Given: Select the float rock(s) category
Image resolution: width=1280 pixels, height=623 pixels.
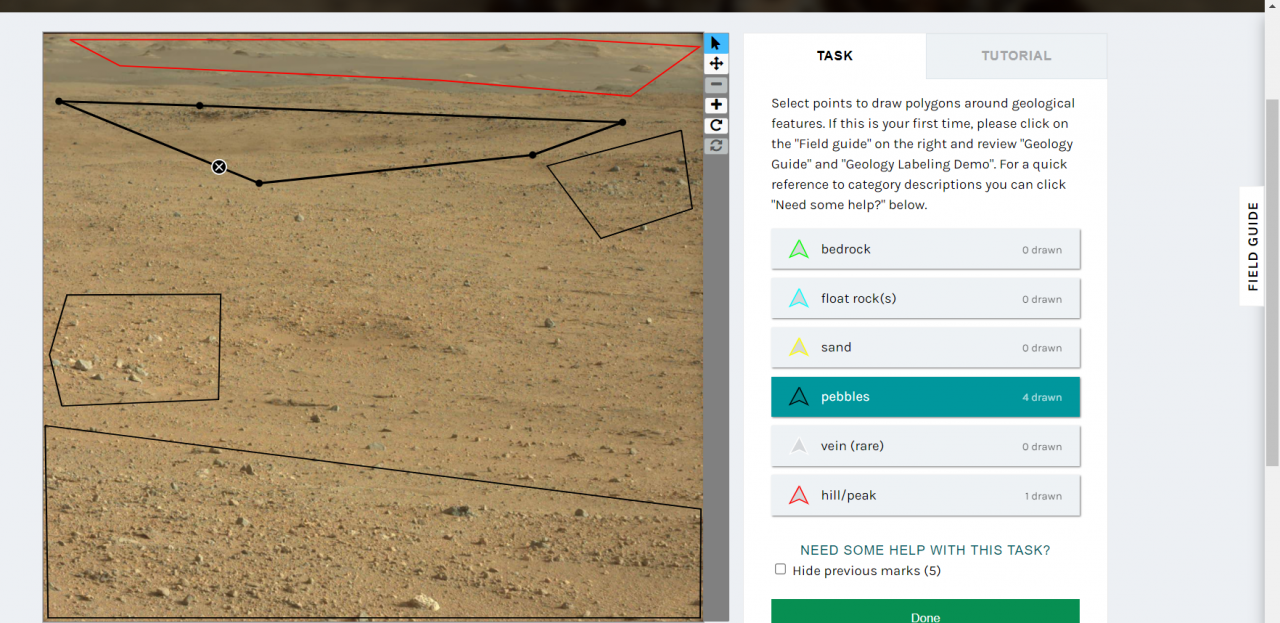Looking at the screenshot, I should tap(926, 298).
